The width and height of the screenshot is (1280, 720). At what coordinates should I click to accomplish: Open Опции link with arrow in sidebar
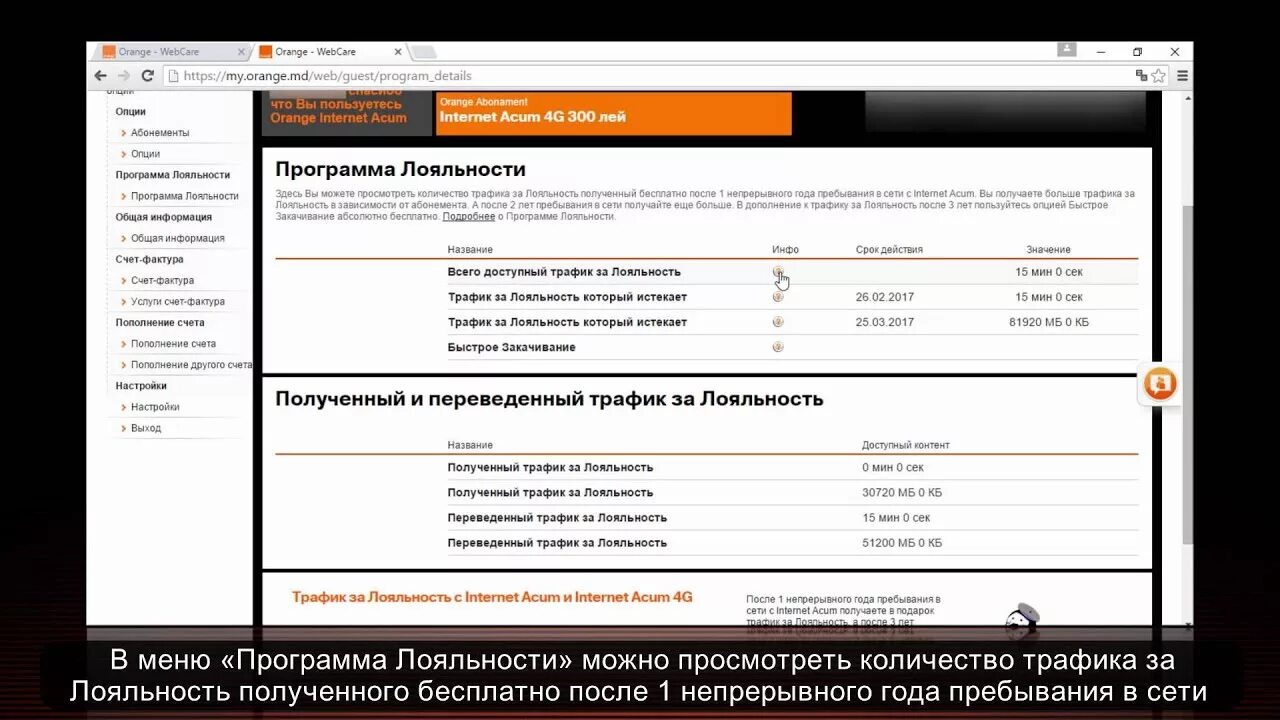145,154
